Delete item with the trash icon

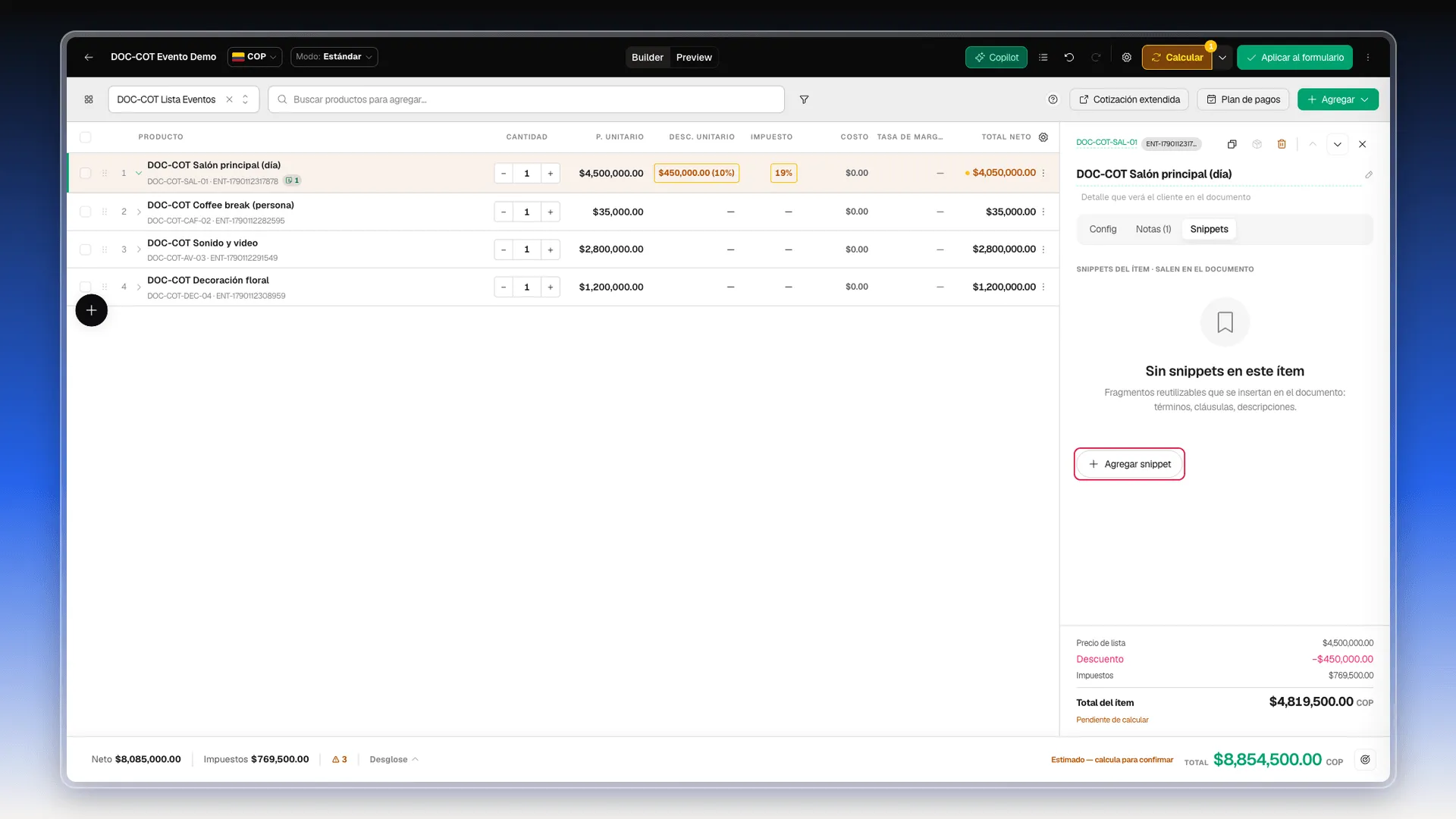[x=1282, y=144]
